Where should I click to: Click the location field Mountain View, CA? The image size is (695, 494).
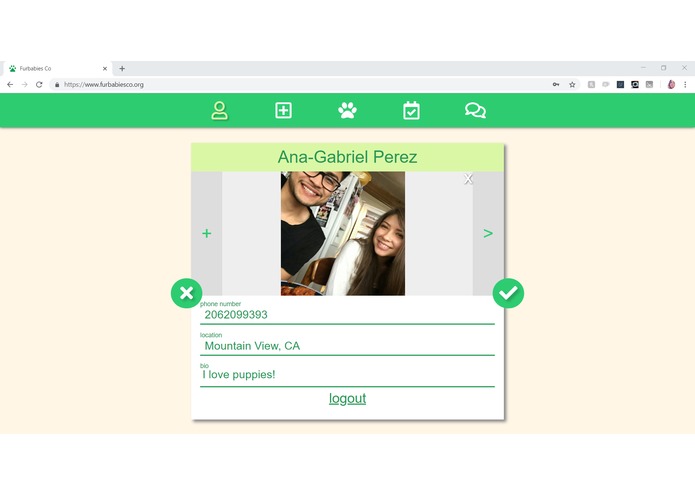click(x=348, y=346)
